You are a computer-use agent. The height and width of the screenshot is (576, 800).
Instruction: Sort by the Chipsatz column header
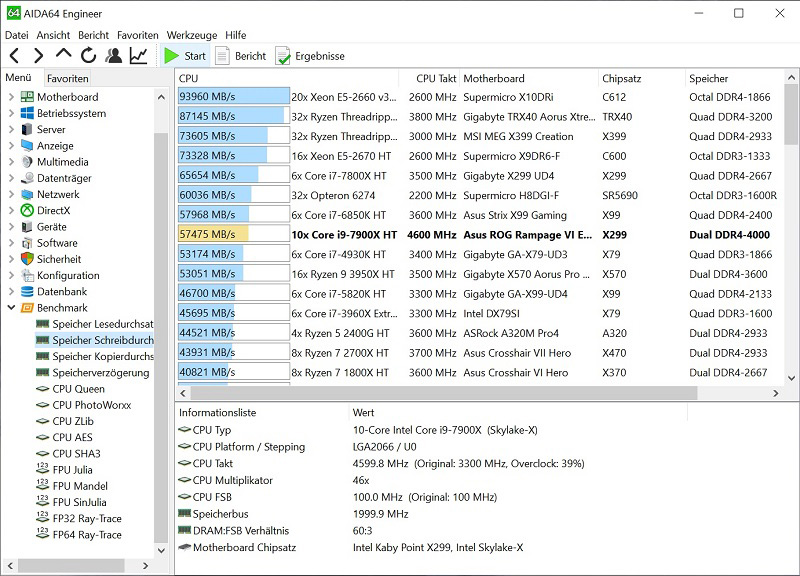pos(641,79)
